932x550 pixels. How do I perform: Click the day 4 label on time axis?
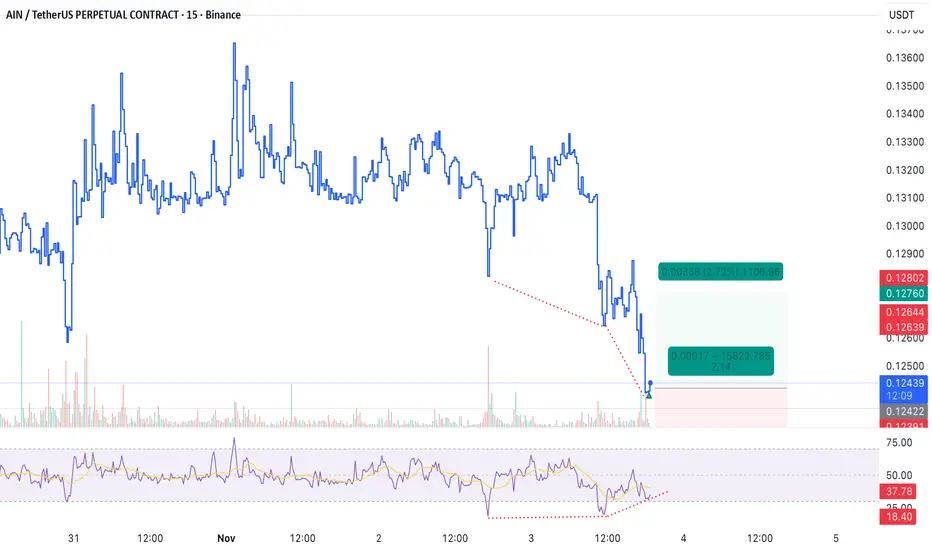coord(684,538)
